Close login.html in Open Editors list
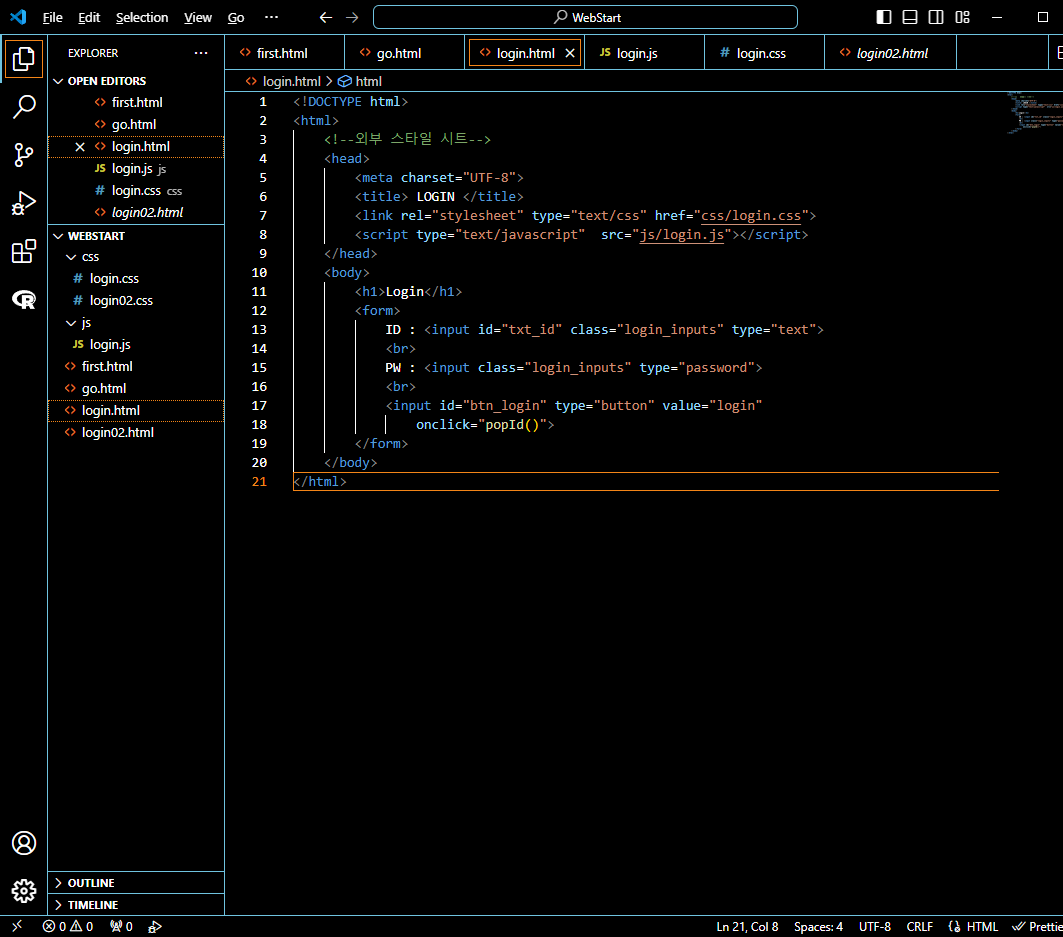This screenshot has height=937, width=1063. coord(80,146)
